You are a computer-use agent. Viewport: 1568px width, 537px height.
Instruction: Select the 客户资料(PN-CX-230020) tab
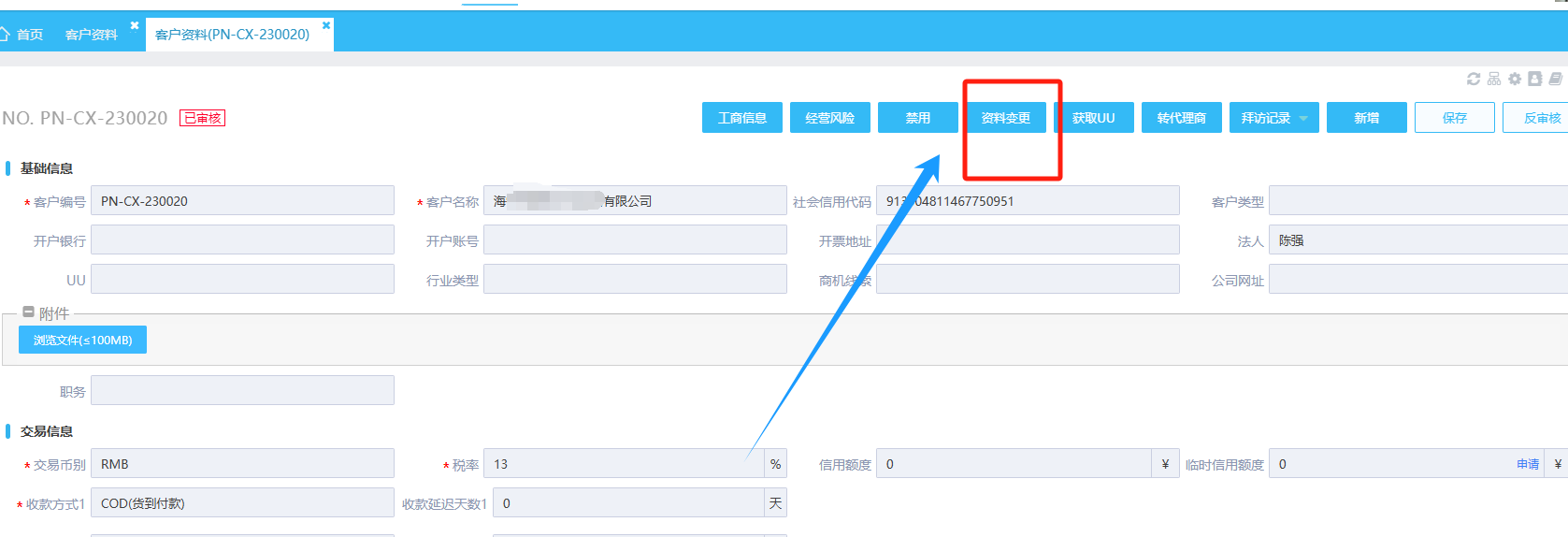coord(232,35)
